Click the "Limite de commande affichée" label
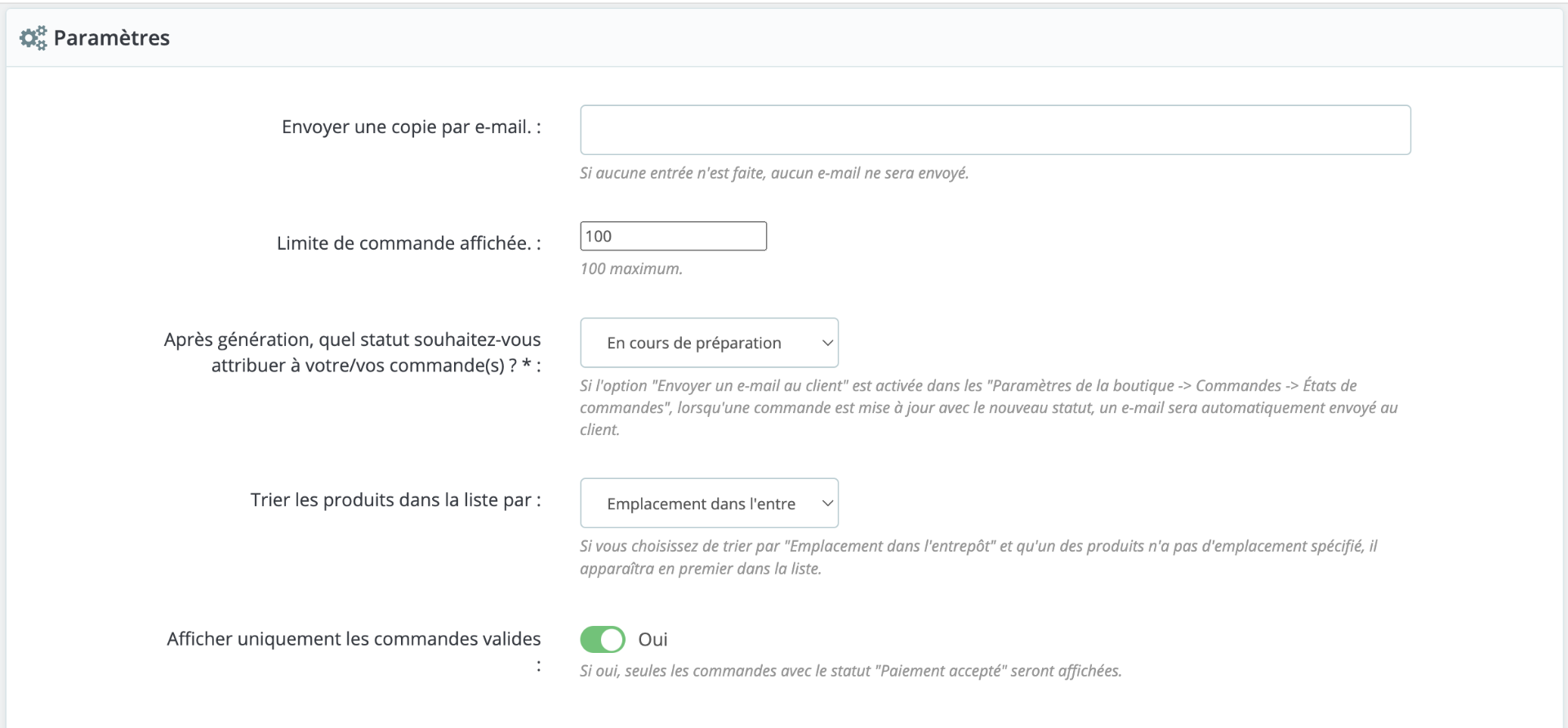1568x728 pixels. 408,243
